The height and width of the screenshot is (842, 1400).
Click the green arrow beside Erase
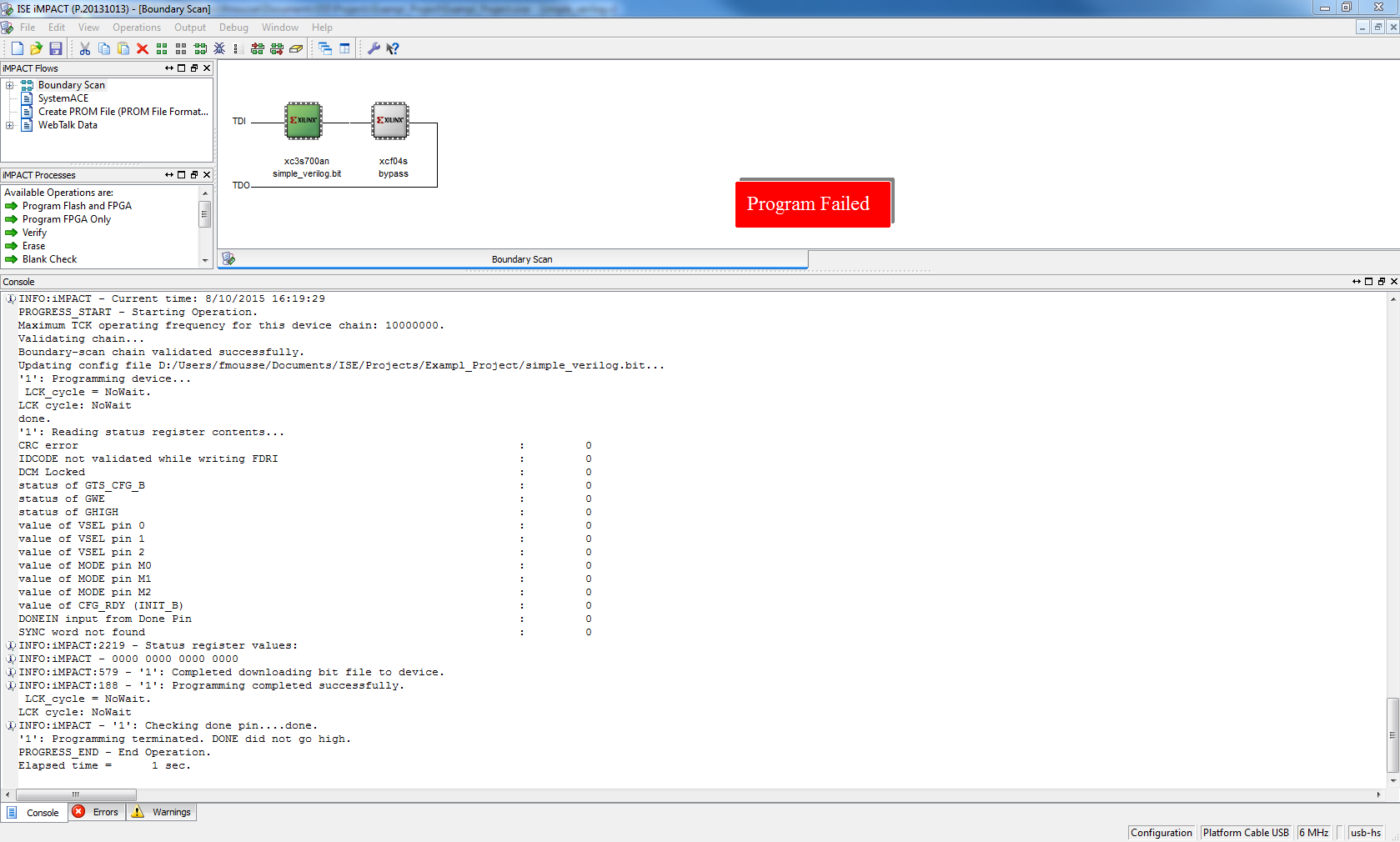pos(12,246)
